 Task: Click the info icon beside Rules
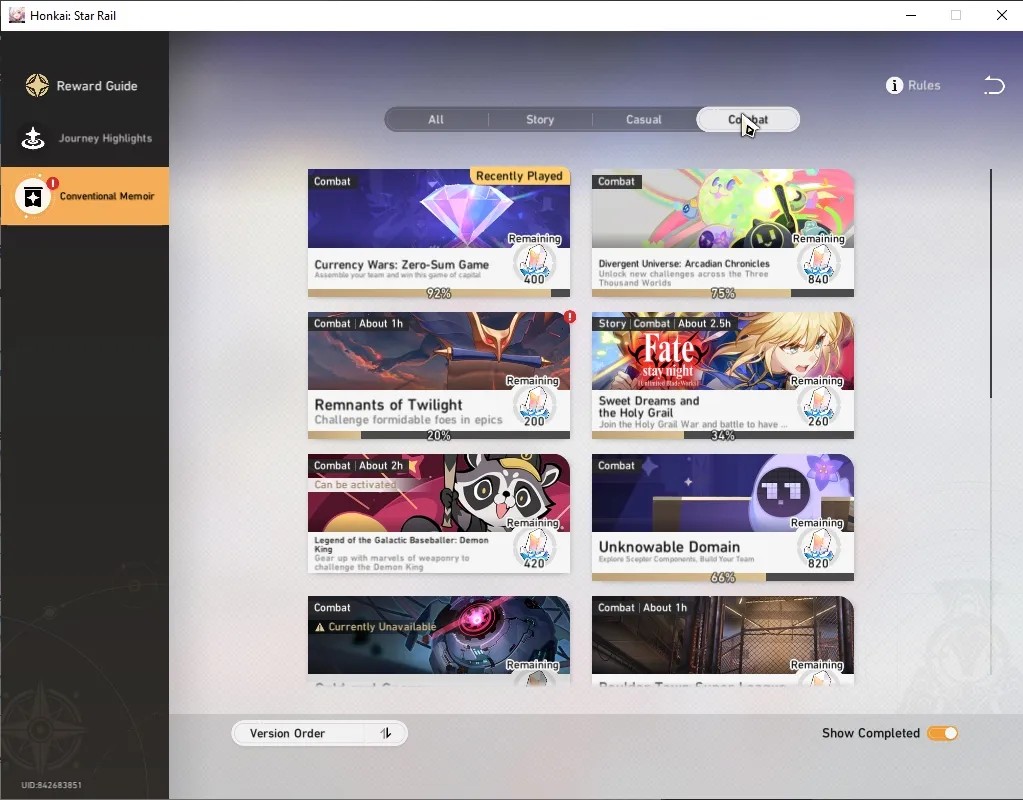(x=894, y=85)
